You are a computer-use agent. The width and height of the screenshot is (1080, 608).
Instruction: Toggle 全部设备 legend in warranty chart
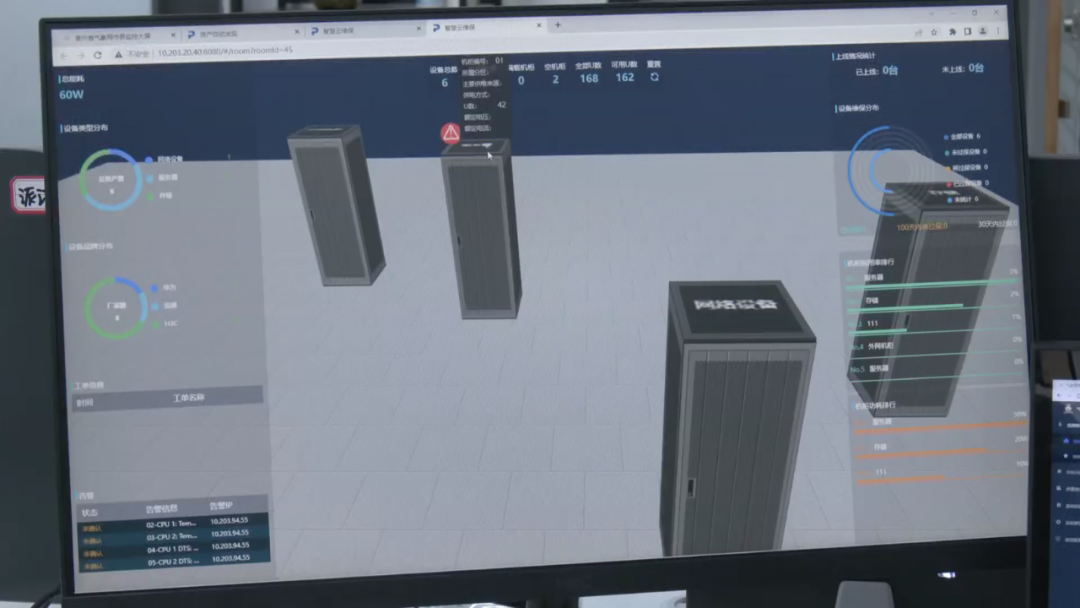[962, 136]
